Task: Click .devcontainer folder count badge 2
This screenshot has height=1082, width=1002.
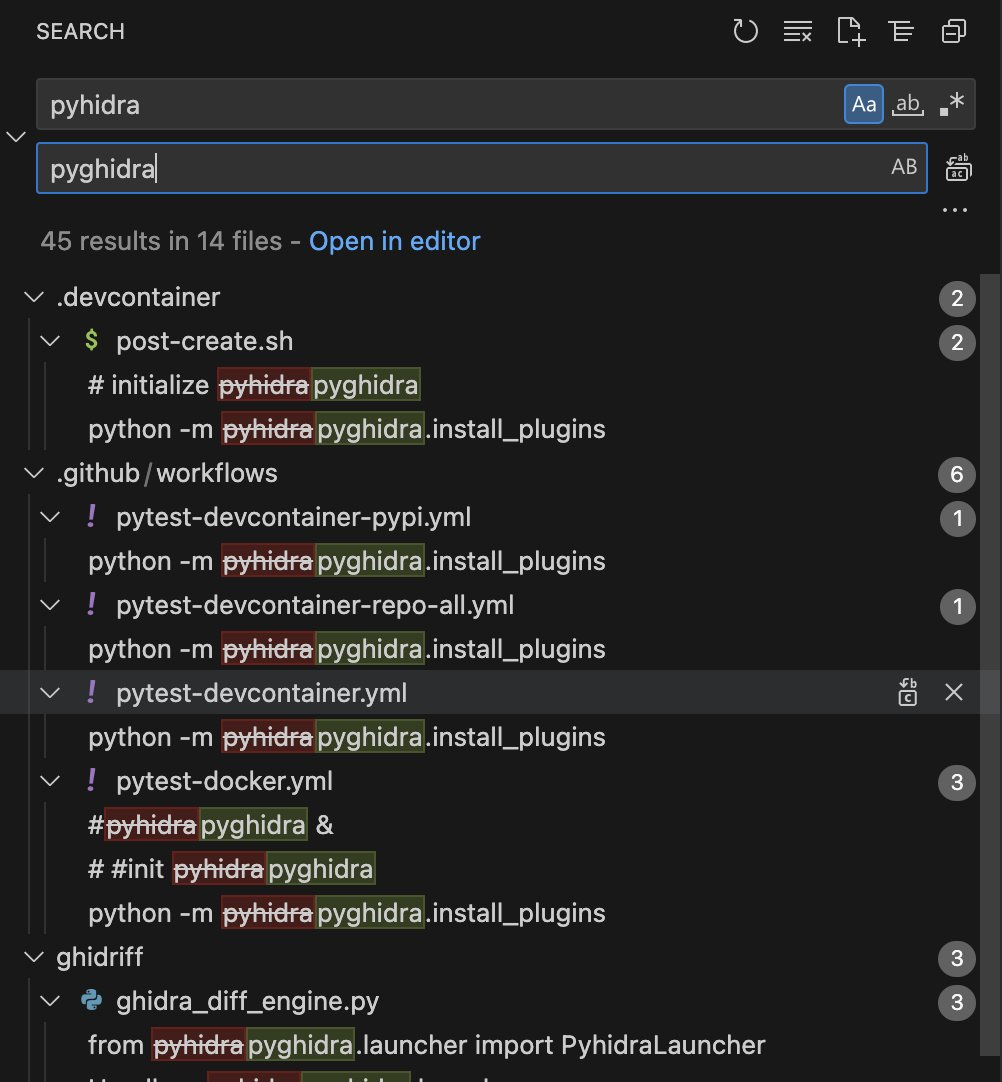Action: click(957, 298)
